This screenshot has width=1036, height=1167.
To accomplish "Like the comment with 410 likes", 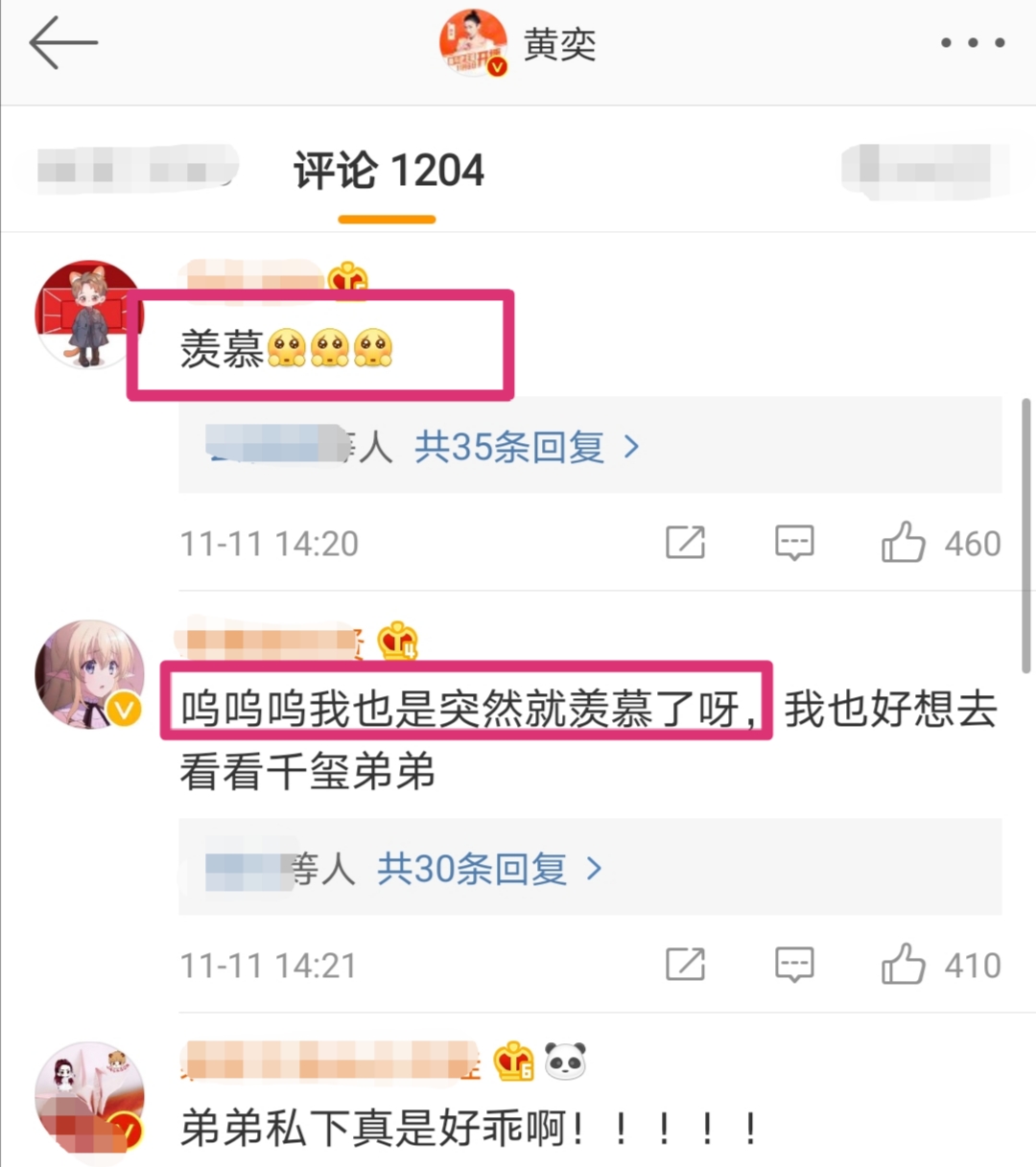I will 940,965.
